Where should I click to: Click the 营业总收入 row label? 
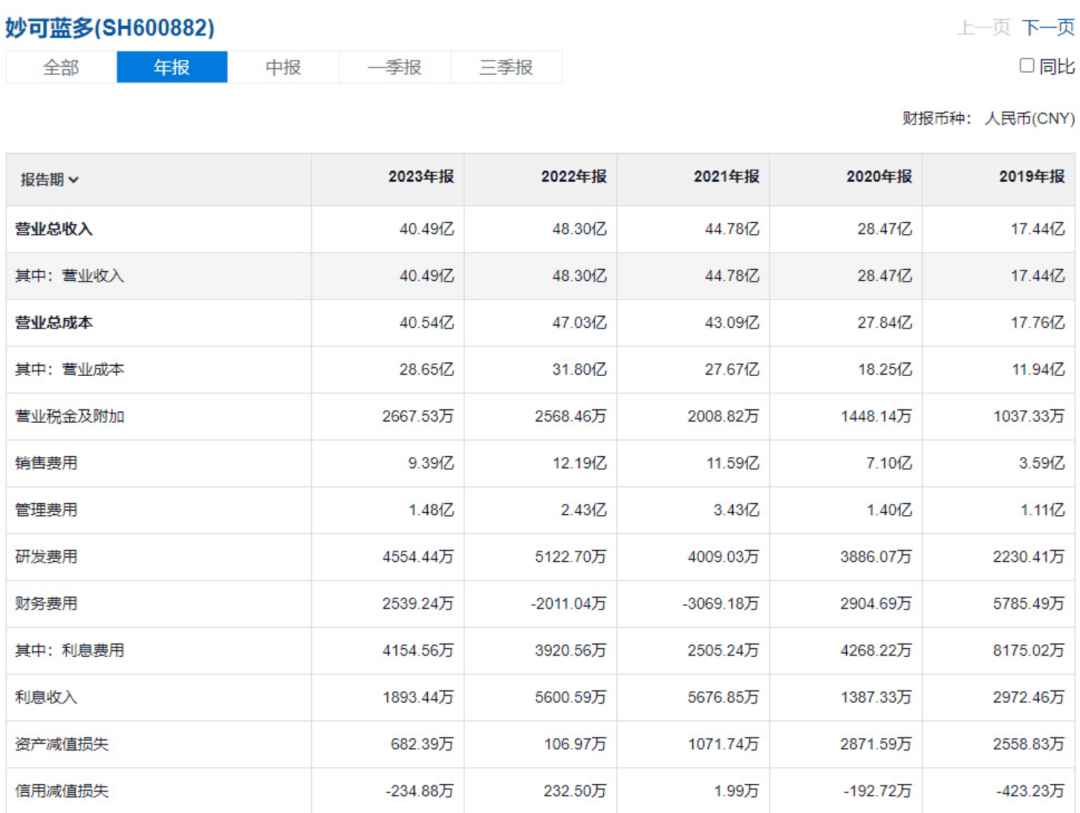[x=54, y=229]
